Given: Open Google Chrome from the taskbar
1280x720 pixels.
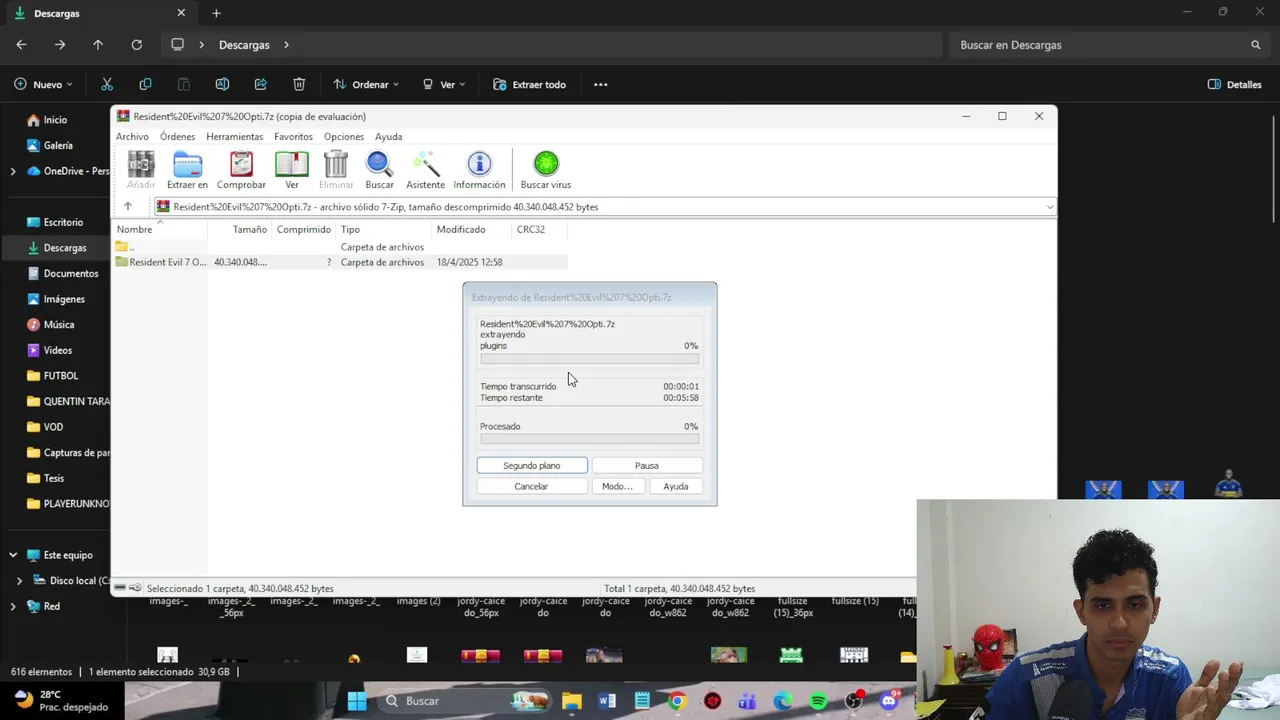Looking at the screenshot, I should tap(677, 701).
